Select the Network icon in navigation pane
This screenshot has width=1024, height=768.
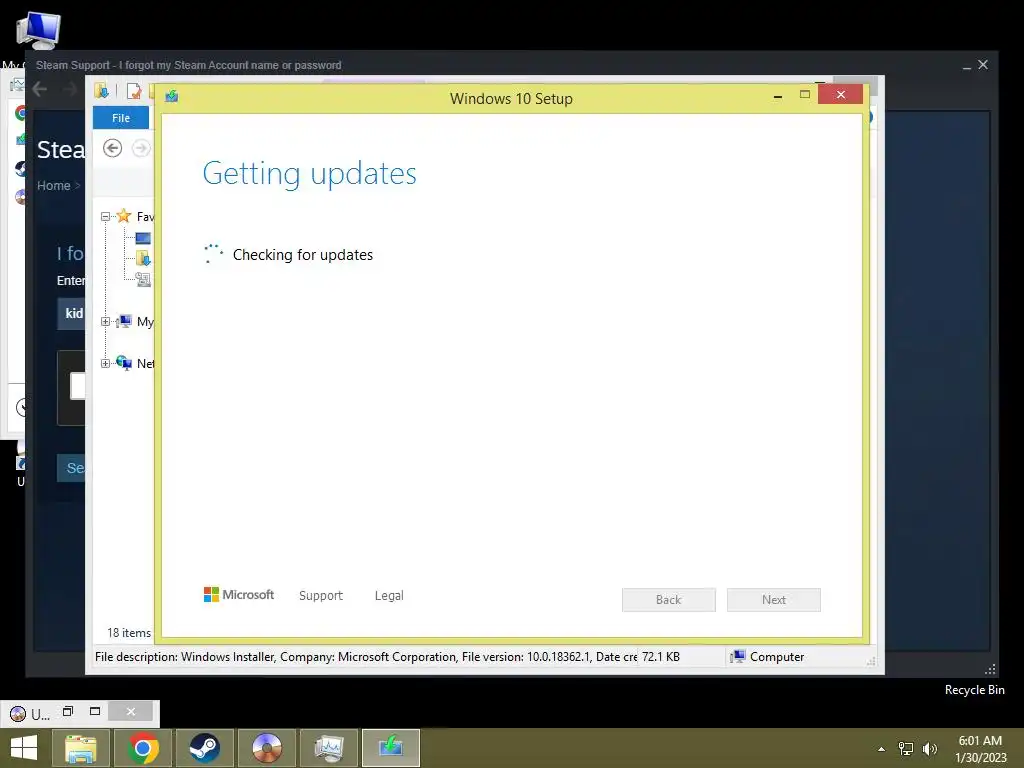pyautogui.click(x=123, y=362)
